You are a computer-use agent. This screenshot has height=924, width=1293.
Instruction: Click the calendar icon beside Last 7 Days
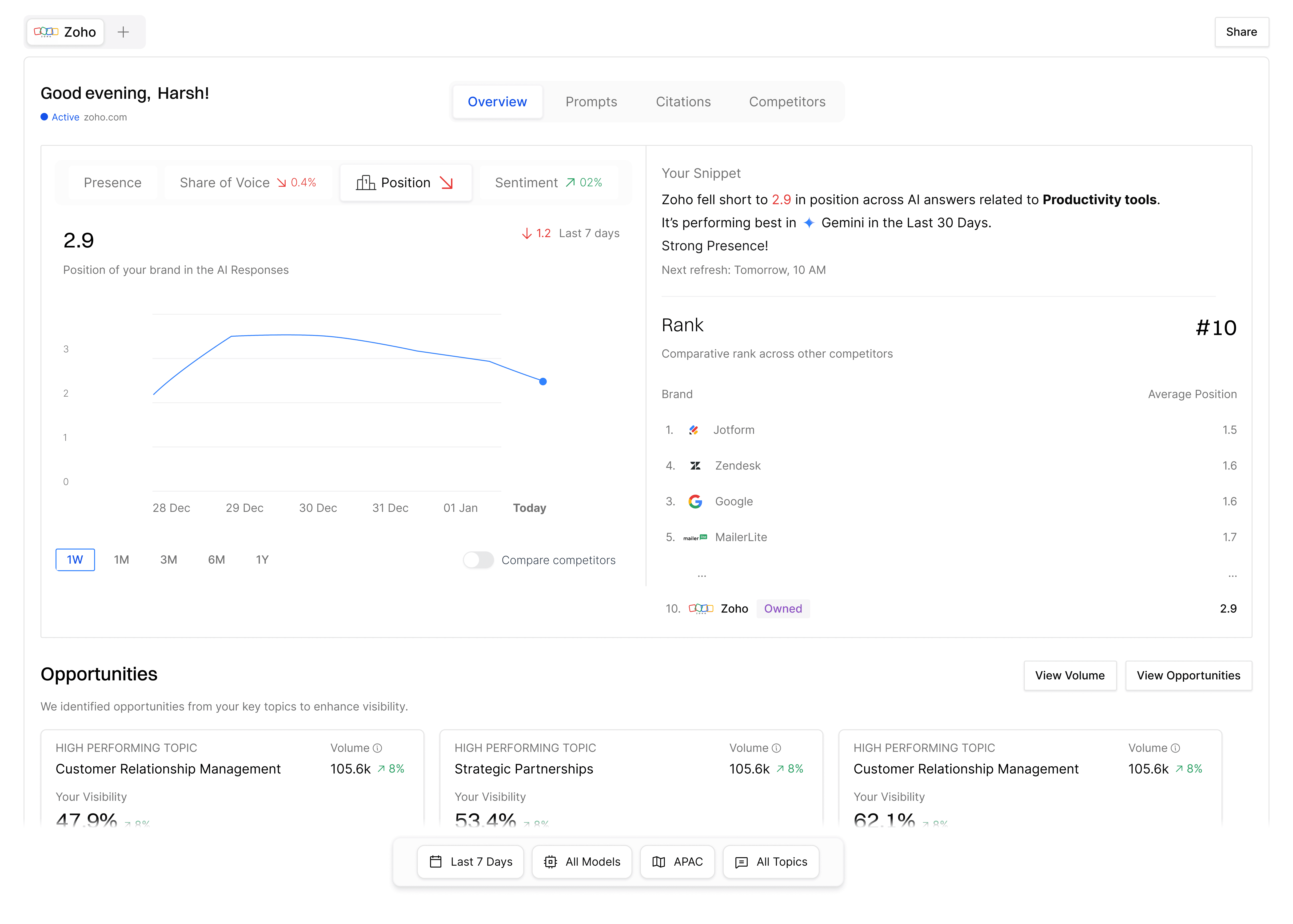pos(435,862)
